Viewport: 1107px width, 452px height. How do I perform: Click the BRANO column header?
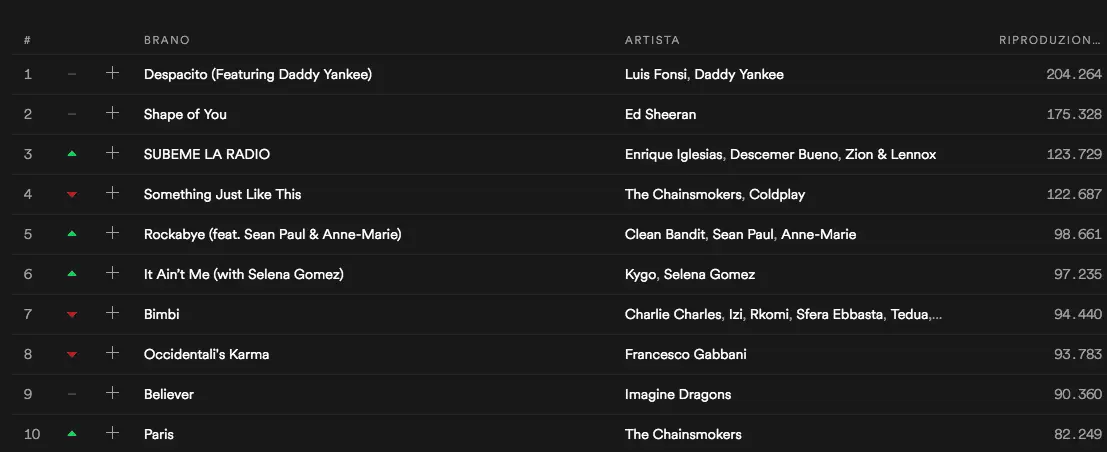(166, 40)
